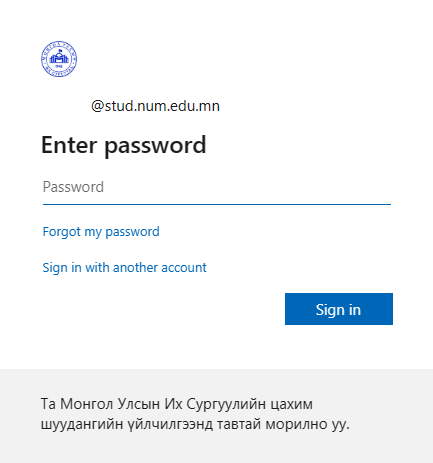Click the word 'Forgot' in the reset link
Image resolution: width=433 pixels, height=463 pixels.
(x=62, y=232)
